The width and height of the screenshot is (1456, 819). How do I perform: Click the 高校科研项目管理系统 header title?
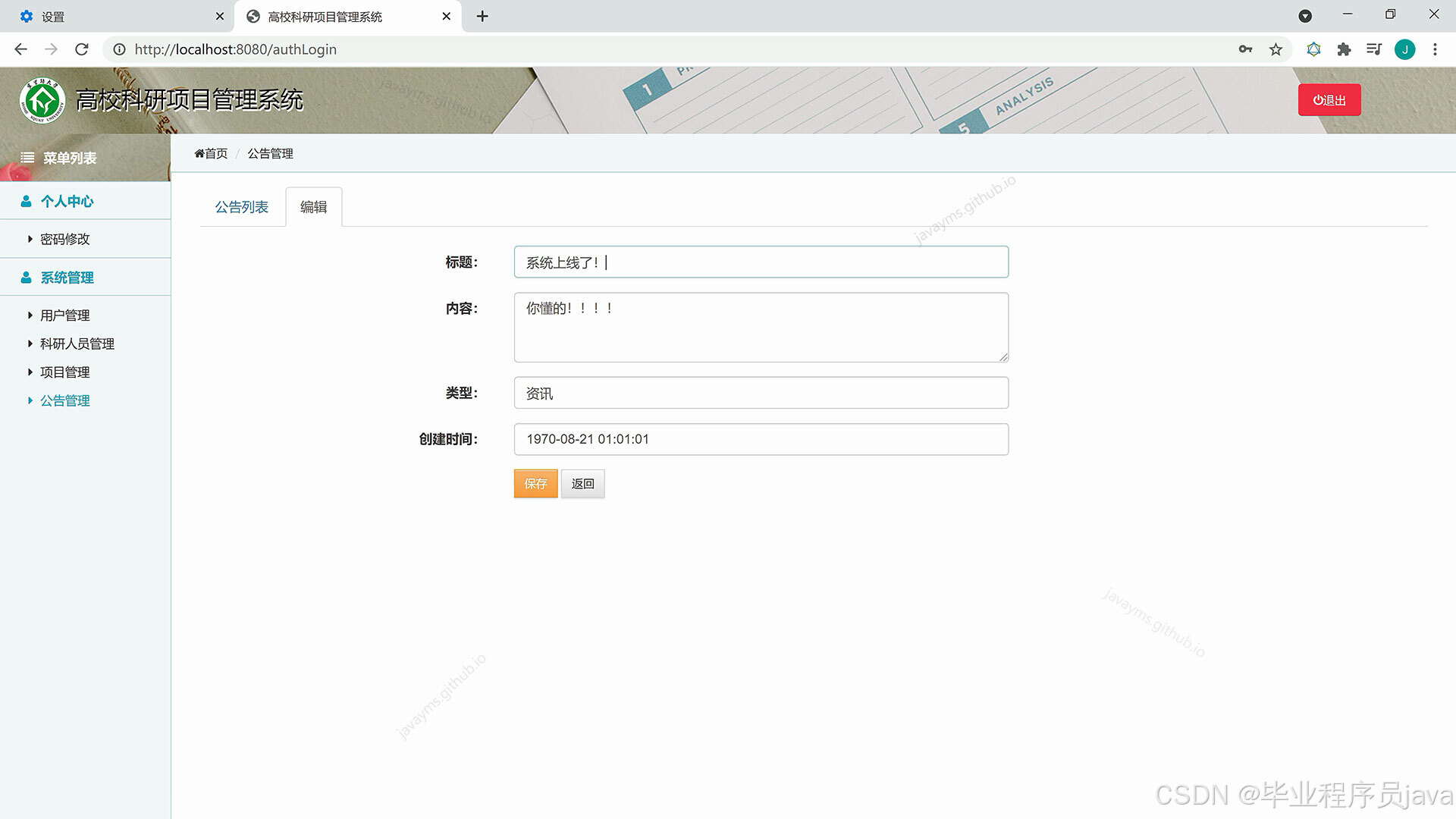click(189, 100)
